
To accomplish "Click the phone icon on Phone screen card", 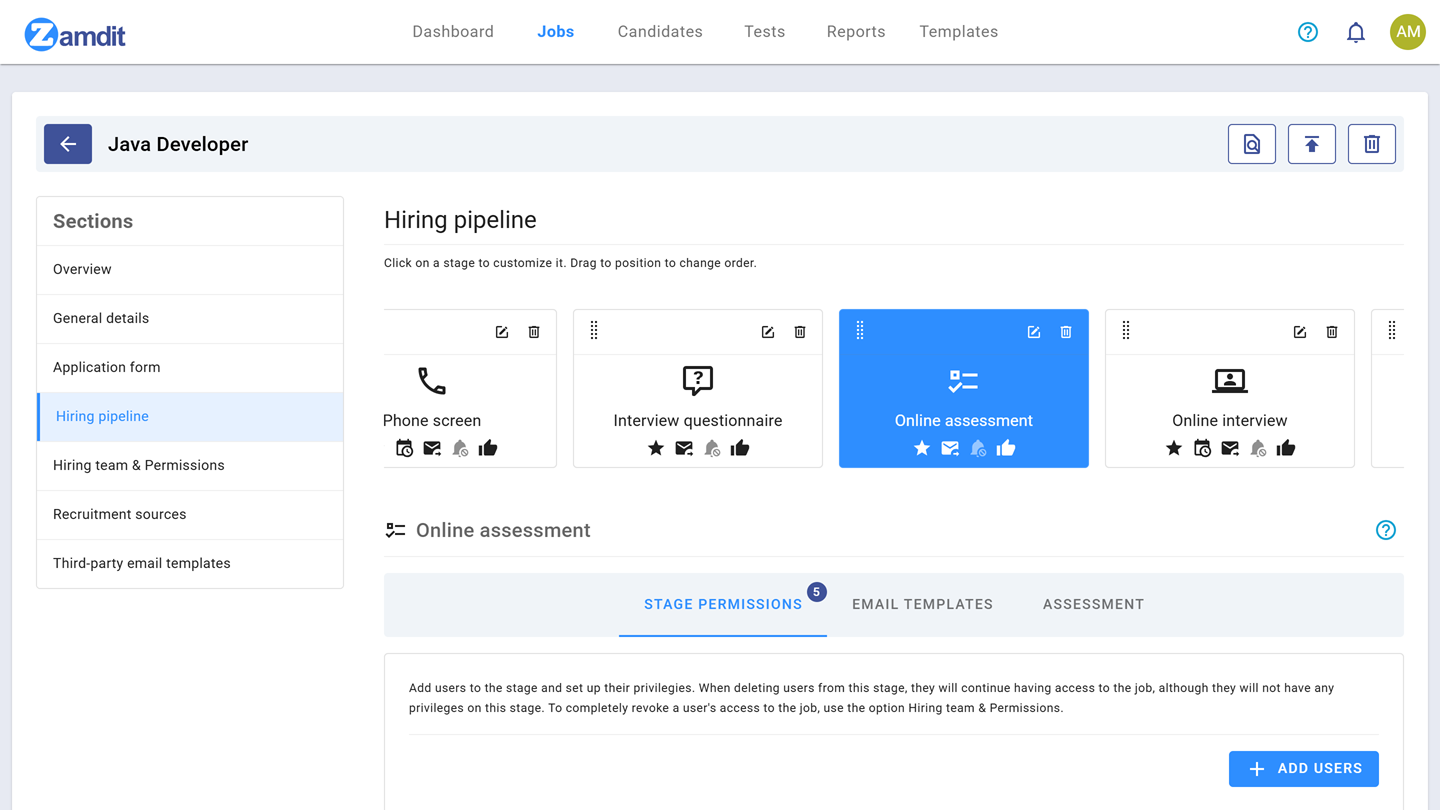I will coord(432,381).
